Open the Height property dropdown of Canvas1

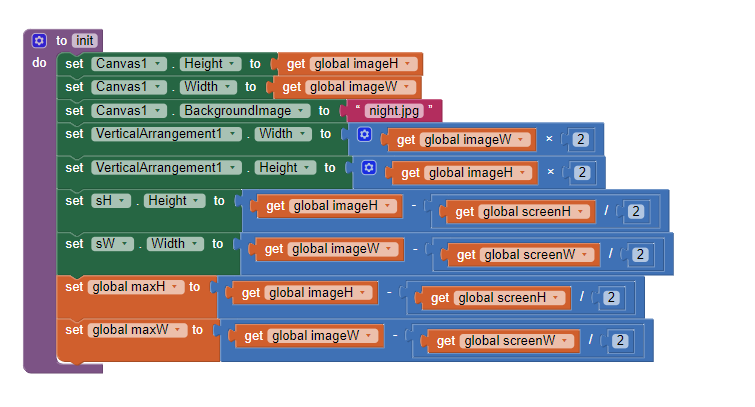(210, 64)
